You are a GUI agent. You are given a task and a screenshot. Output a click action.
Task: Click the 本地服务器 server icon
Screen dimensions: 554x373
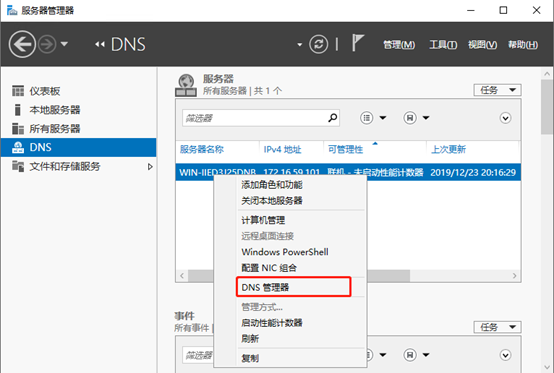pyautogui.click(x=18, y=110)
